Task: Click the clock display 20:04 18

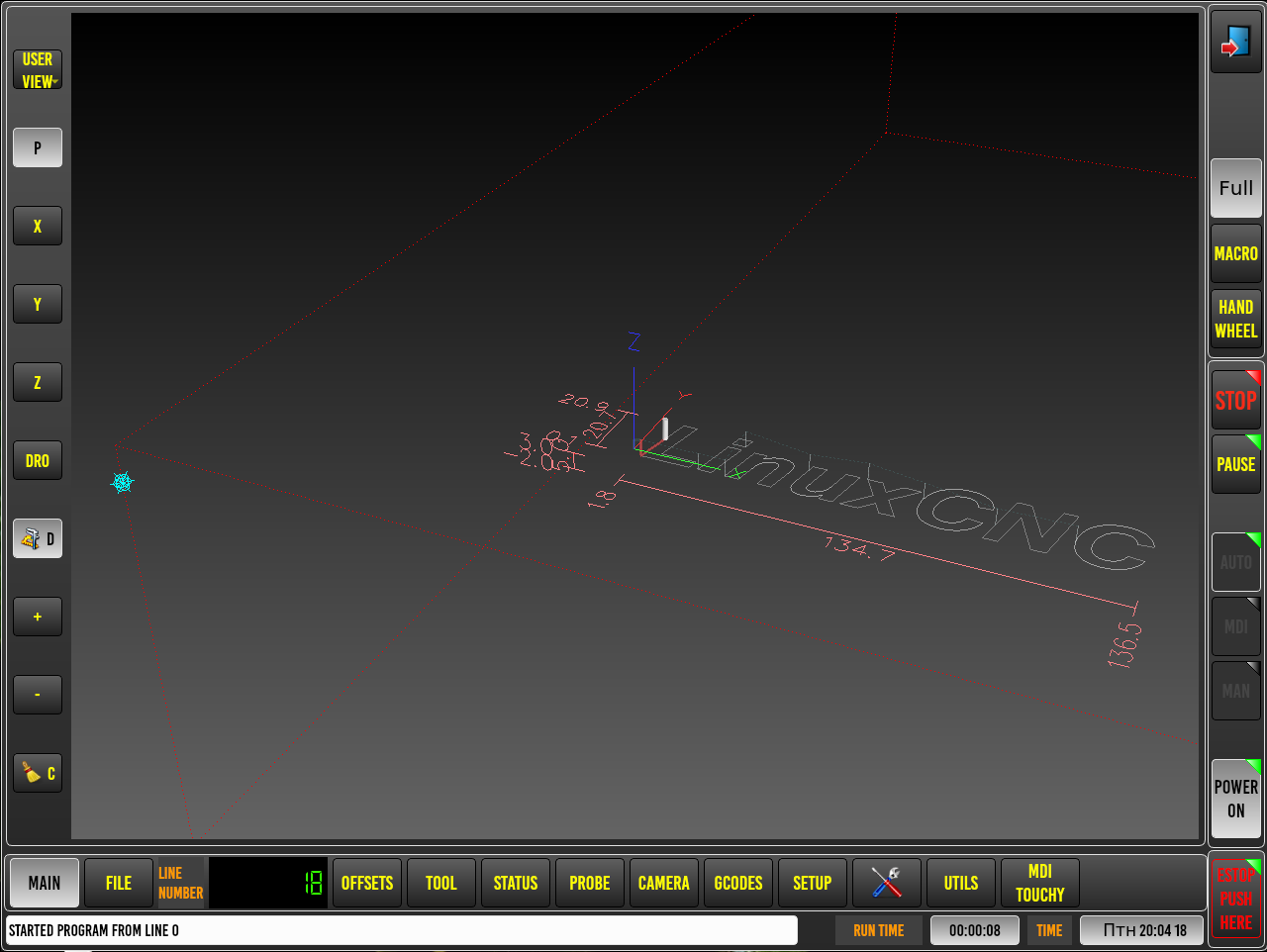Action: coord(1141,930)
